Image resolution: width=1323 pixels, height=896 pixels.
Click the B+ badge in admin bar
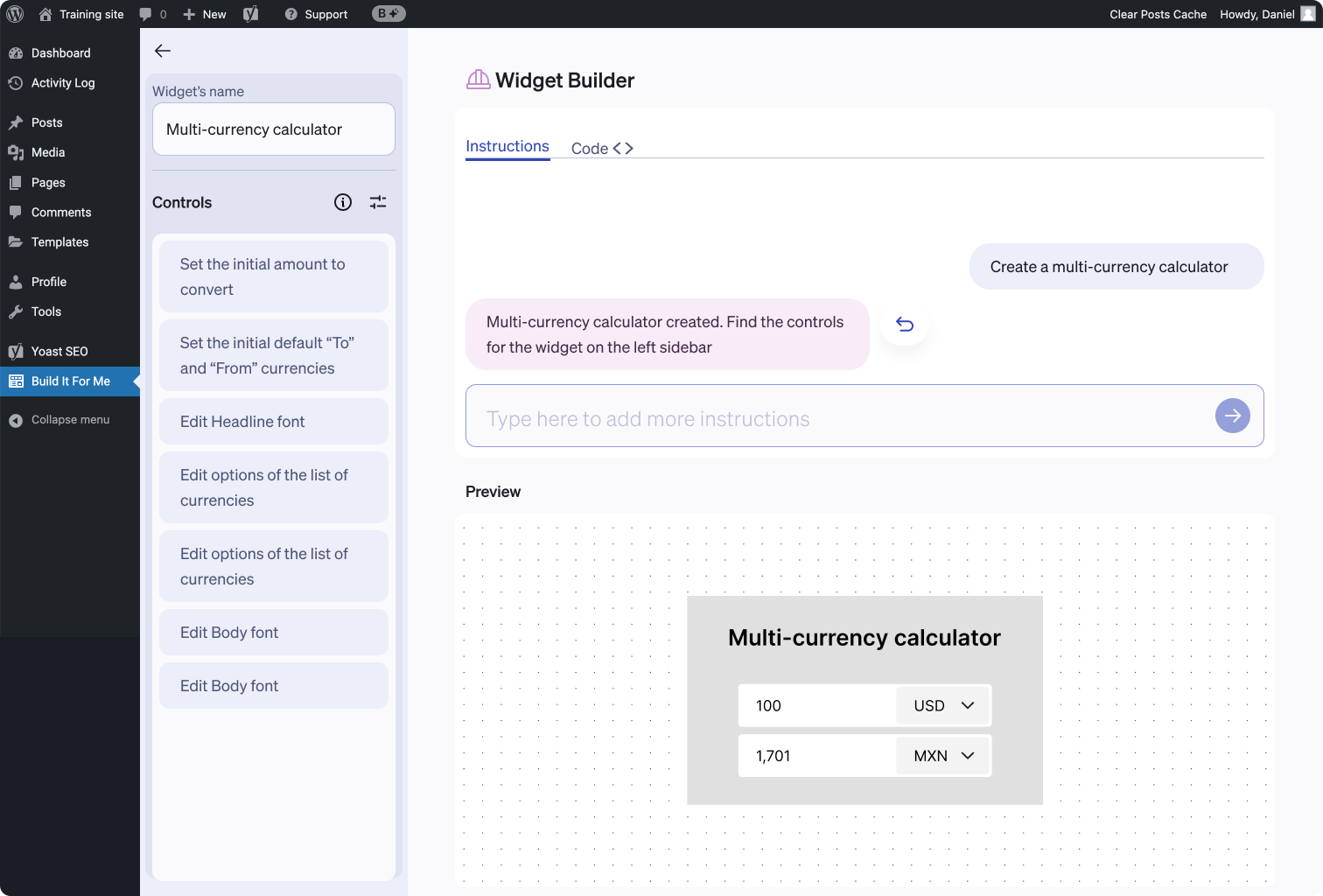coord(388,14)
